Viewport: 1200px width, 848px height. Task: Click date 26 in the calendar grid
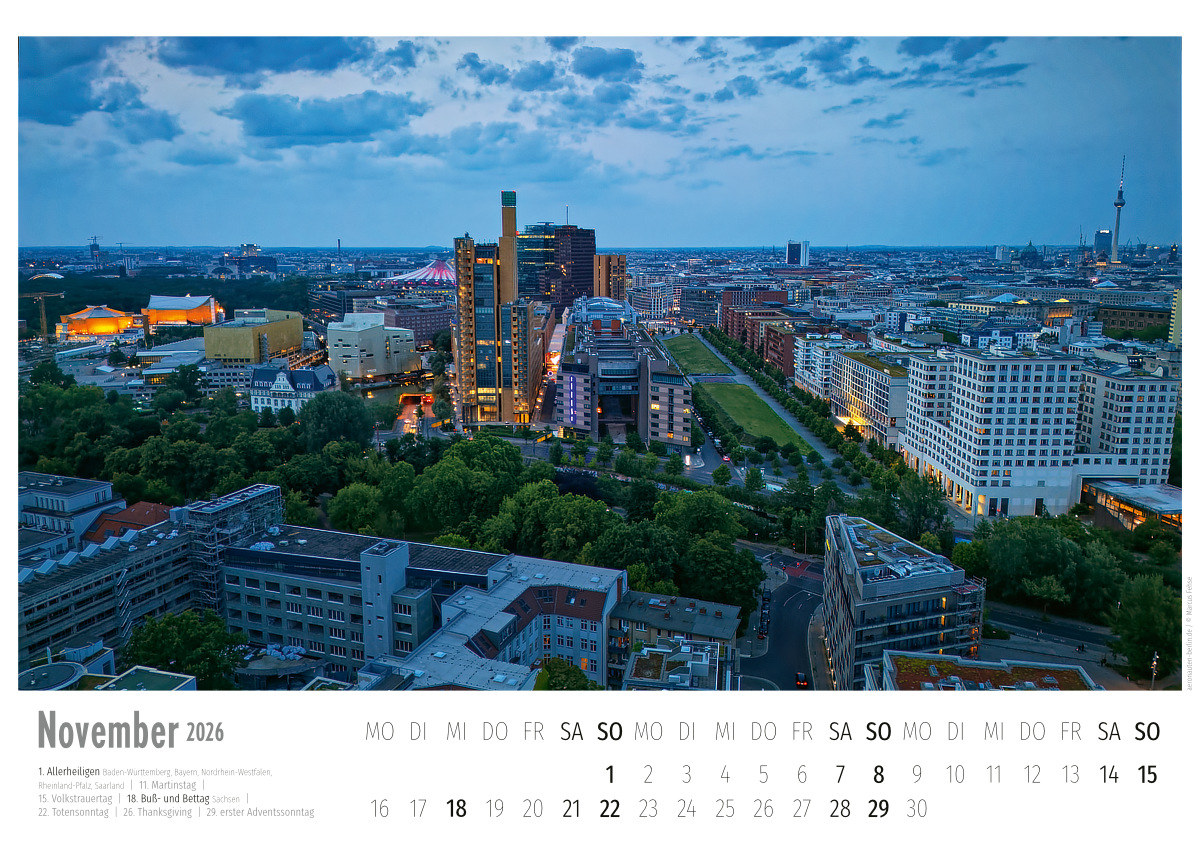coord(763,809)
